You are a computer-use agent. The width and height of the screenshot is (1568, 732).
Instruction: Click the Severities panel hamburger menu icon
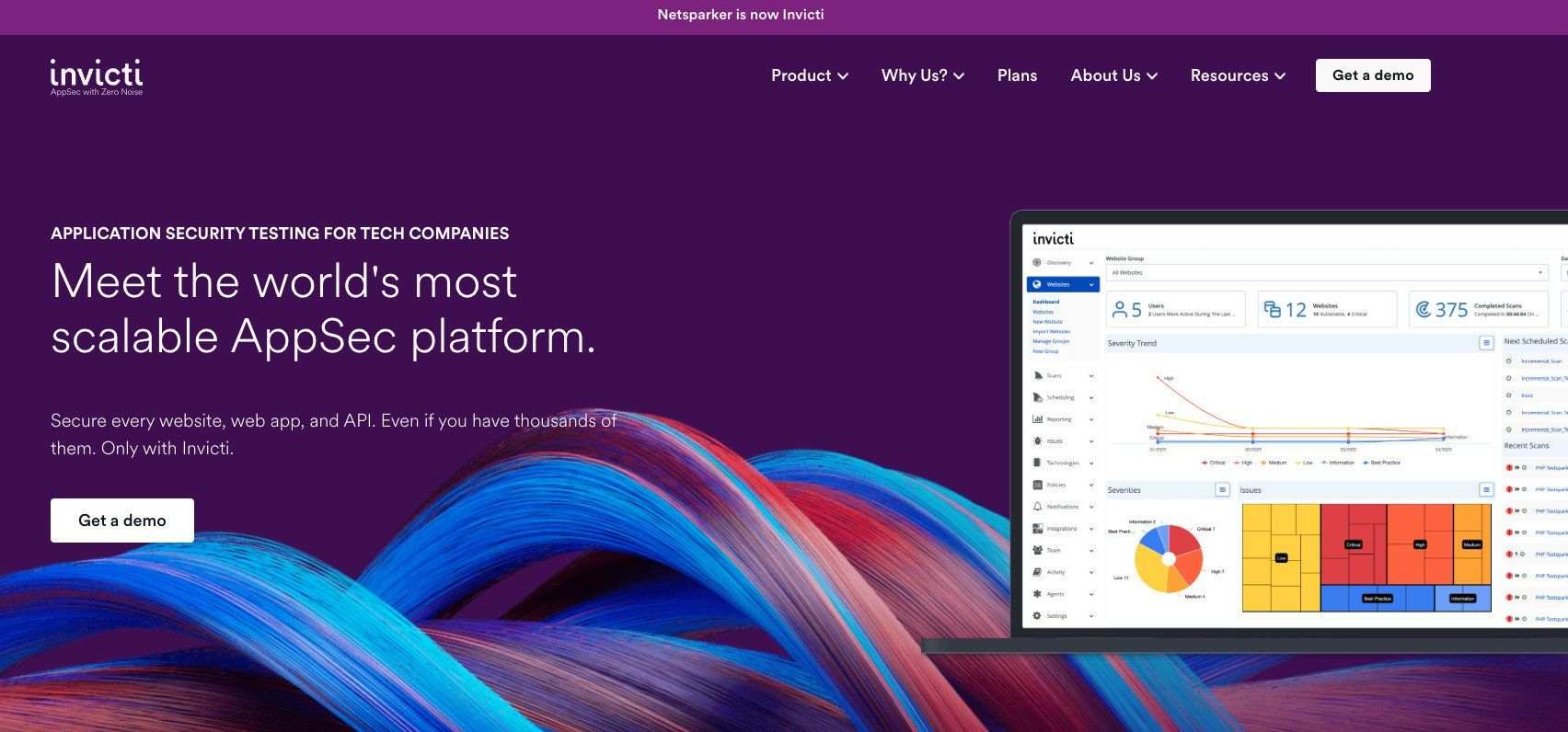pyautogui.click(x=1222, y=490)
